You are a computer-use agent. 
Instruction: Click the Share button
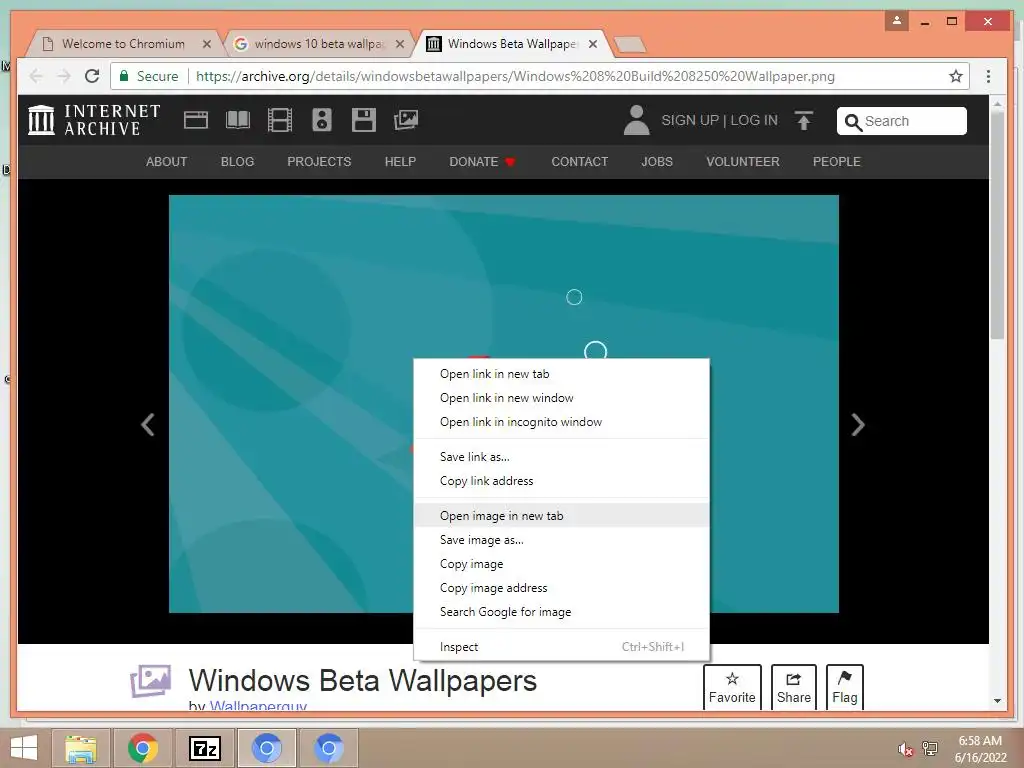tap(793, 687)
